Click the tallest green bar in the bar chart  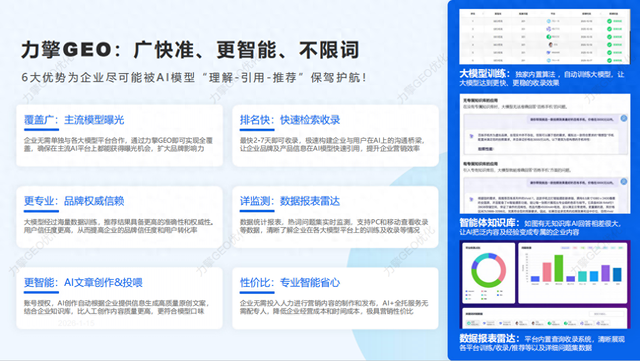(558, 268)
